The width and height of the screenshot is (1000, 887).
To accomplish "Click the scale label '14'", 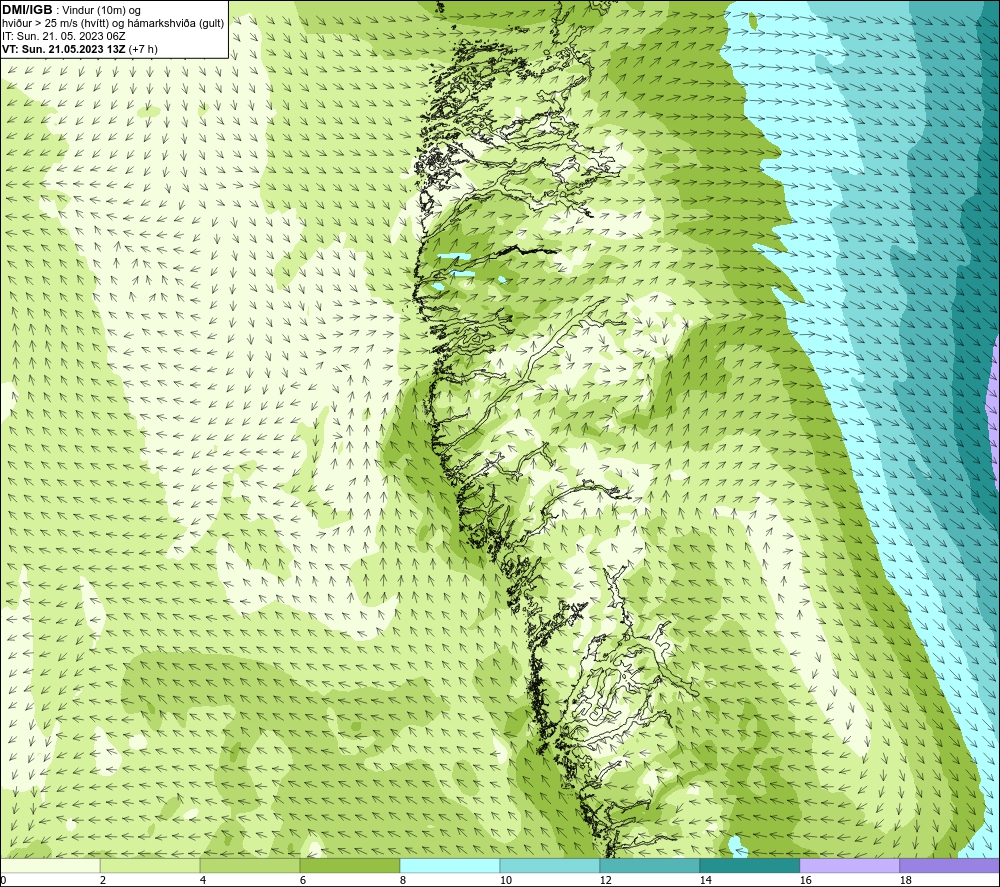I will point(705,881).
